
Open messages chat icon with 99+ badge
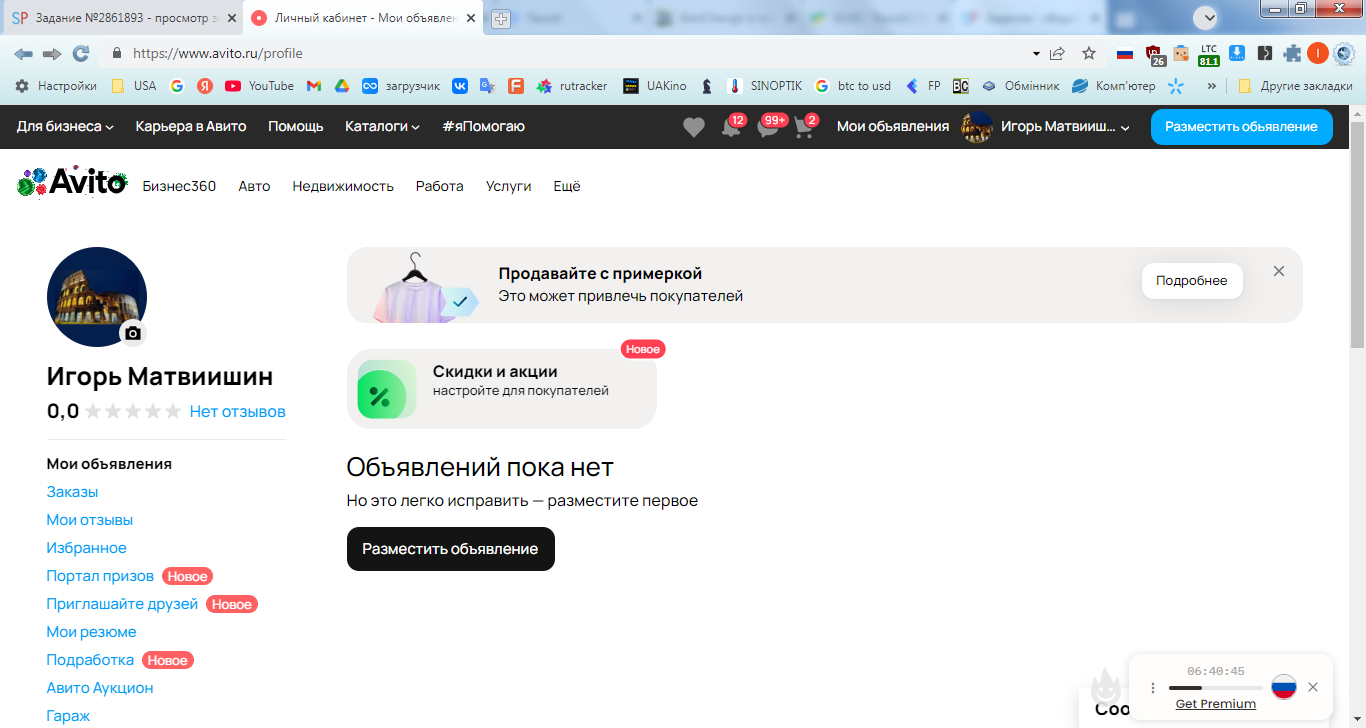coord(769,127)
